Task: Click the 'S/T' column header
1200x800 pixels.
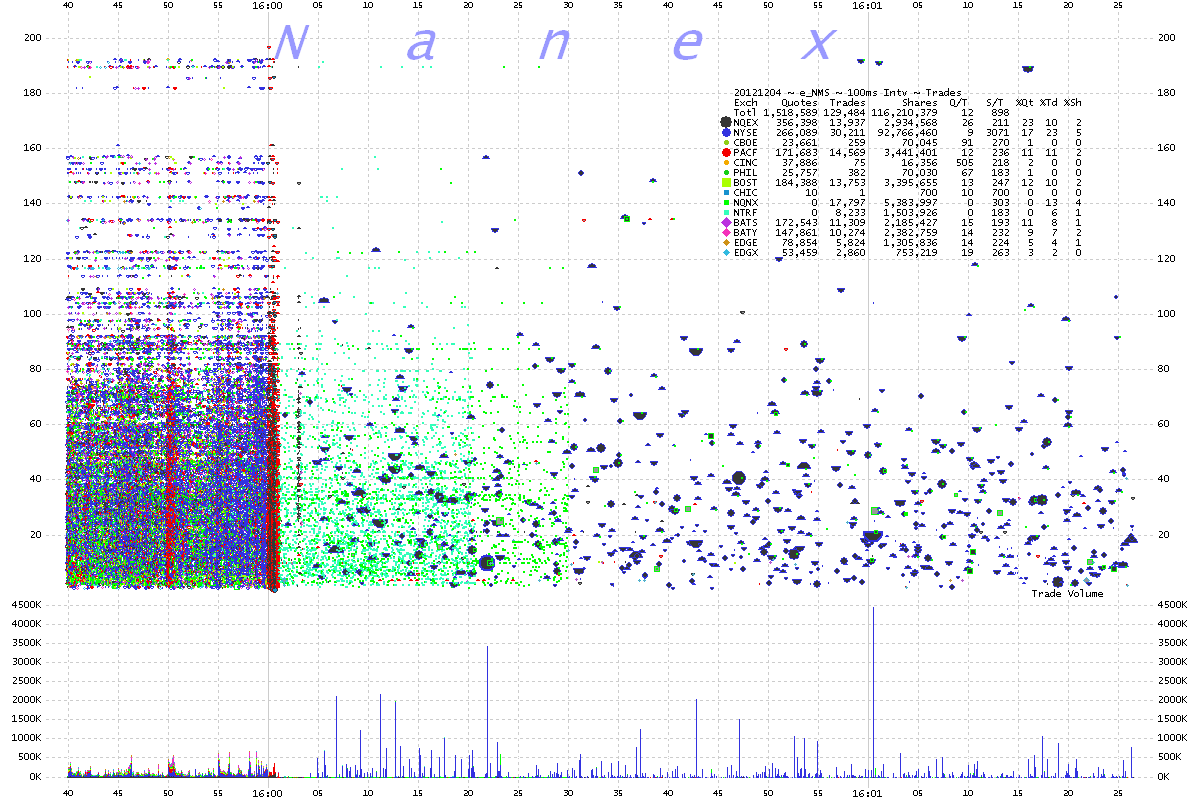Action: click(996, 103)
